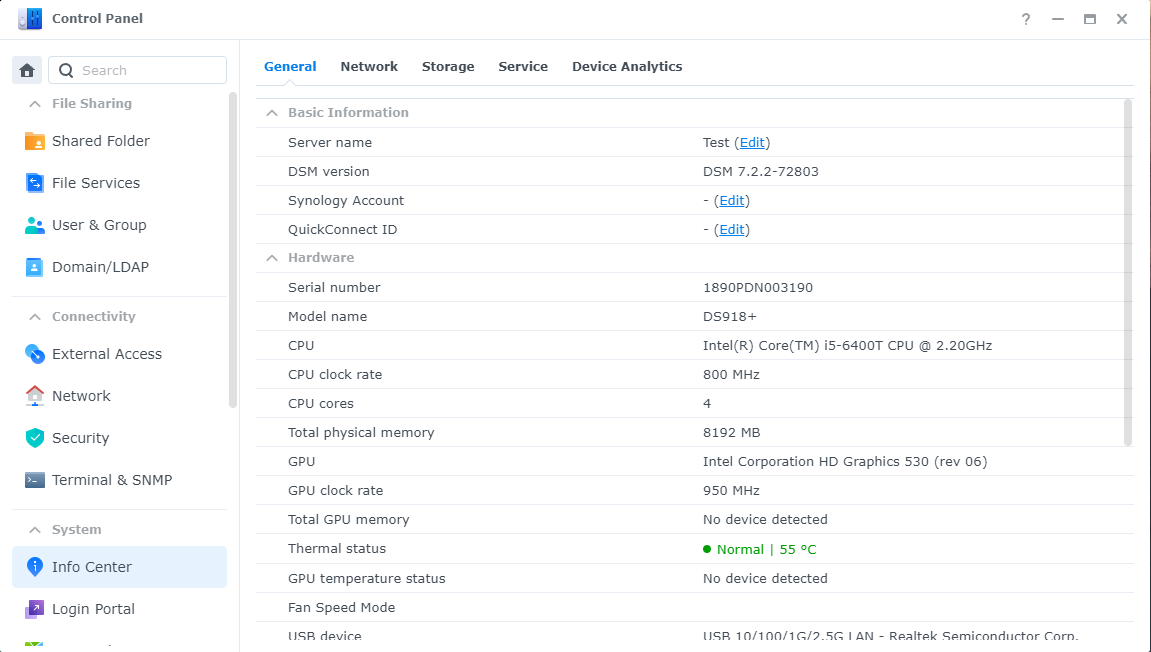Click the External Access icon

[x=35, y=354]
